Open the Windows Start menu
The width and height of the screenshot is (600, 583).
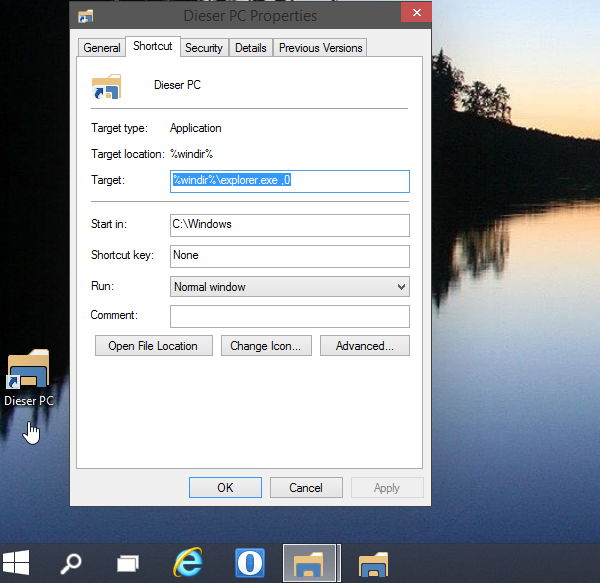pyautogui.click(x=15, y=562)
